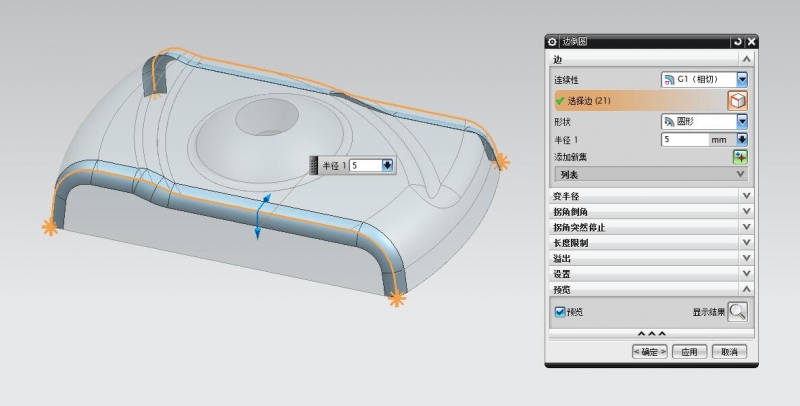The height and width of the screenshot is (406, 800).
Task: Click the 确定 OK button
Action: pyautogui.click(x=649, y=352)
